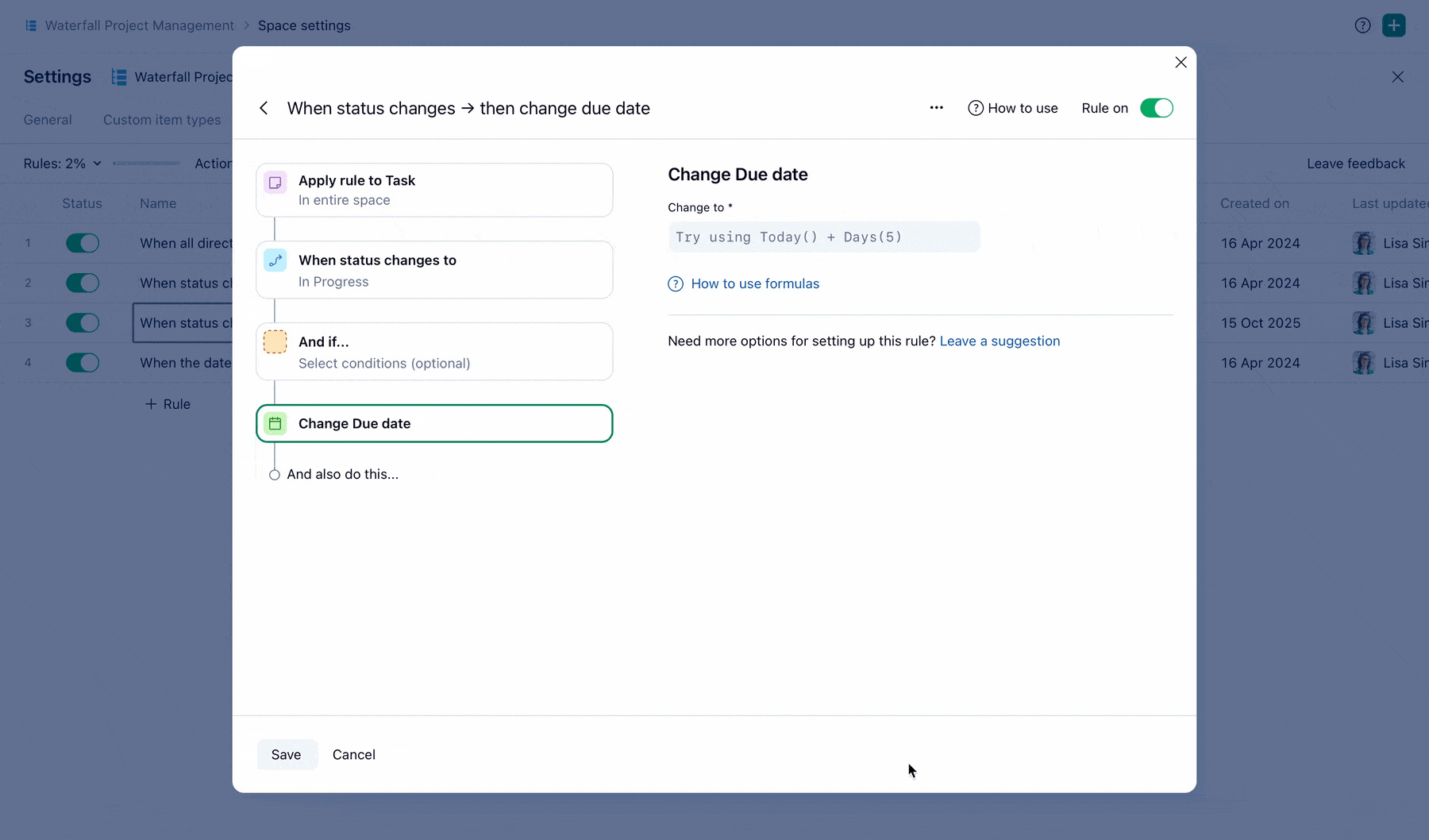Switch to the Custom item types tab
This screenshot has height=840, width=1429.
(162, 119)
